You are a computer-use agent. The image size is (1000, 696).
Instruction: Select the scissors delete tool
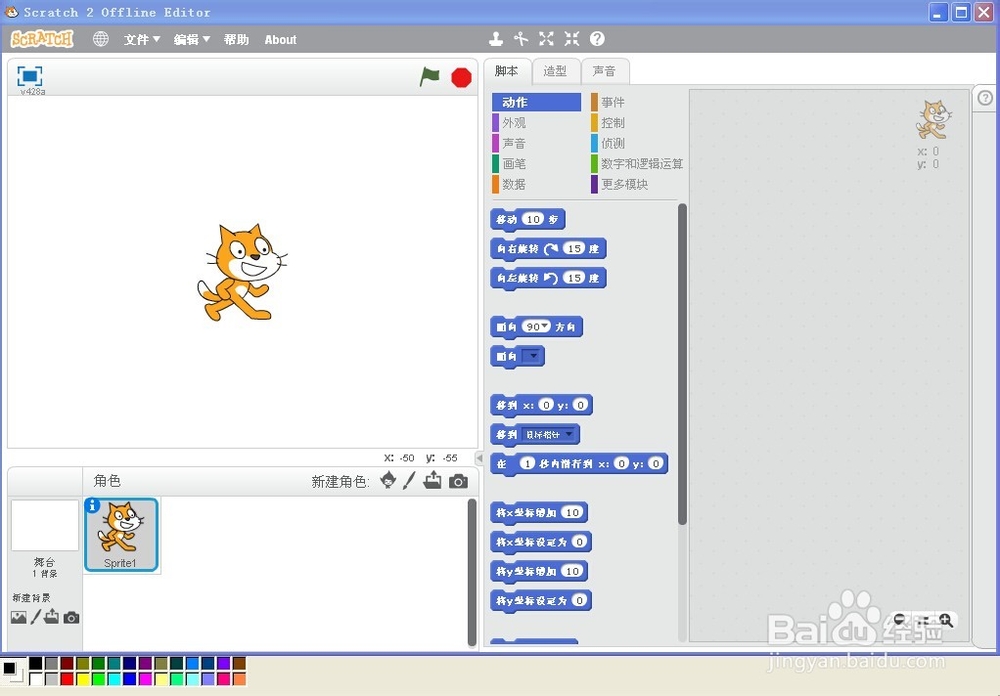521,39
